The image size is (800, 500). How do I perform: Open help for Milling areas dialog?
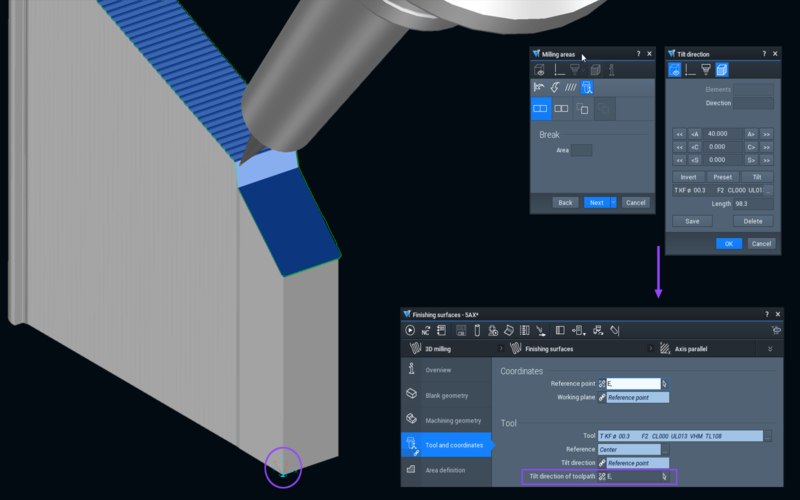click(x=638, y=54)
